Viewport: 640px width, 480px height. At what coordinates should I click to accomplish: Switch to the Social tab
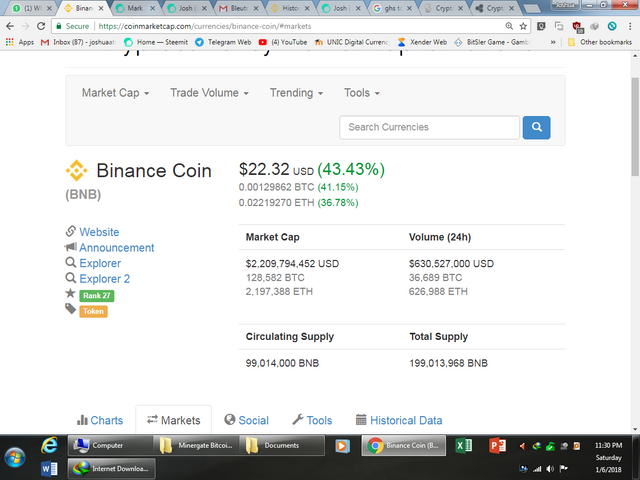(x=247, y=420)
